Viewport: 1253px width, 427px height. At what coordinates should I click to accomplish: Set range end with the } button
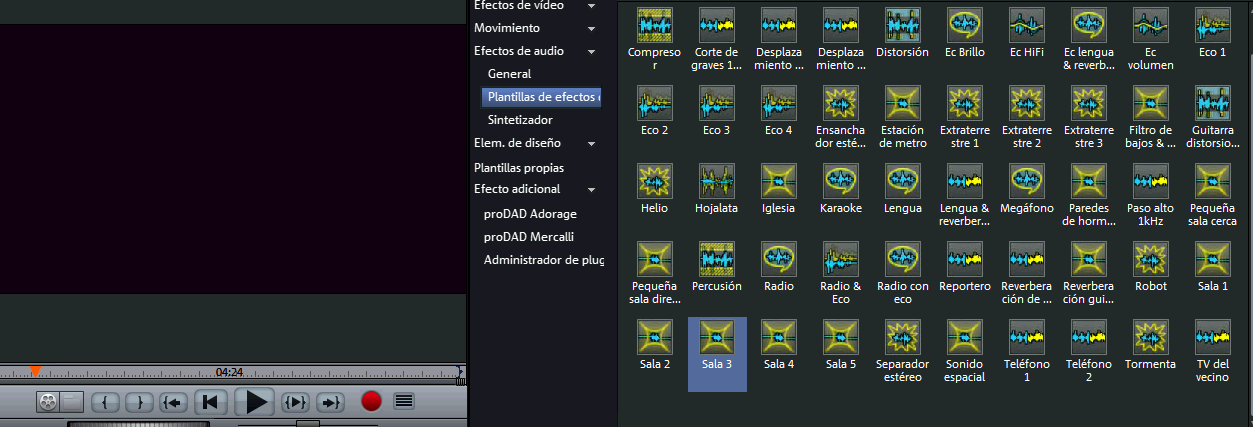coord(139,402)
